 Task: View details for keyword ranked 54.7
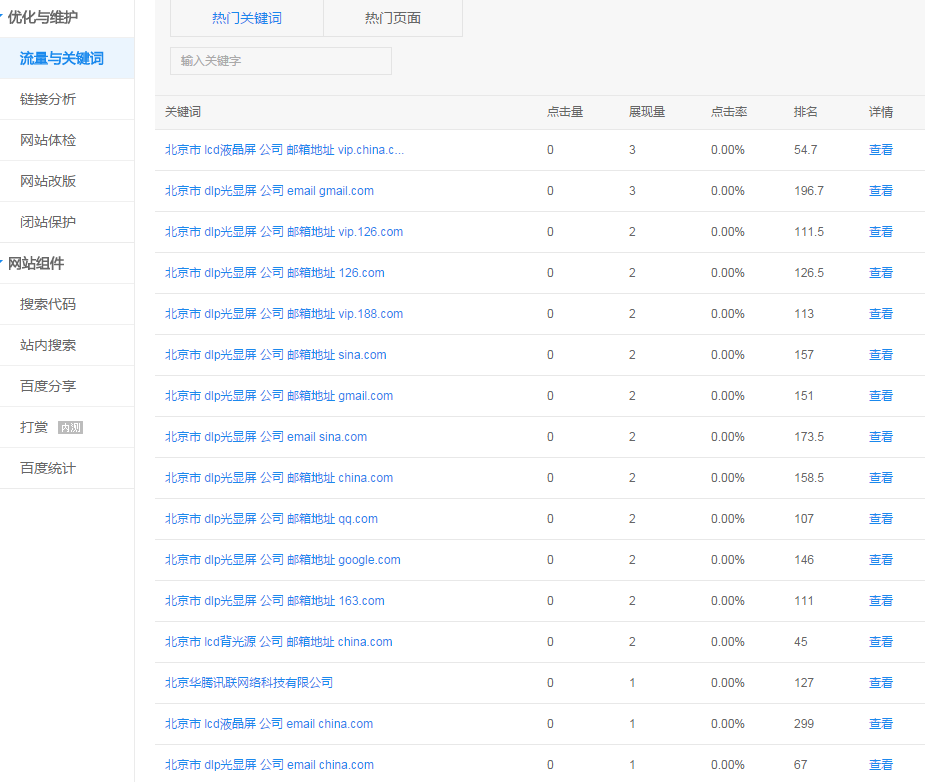click(x=880, y=150)
